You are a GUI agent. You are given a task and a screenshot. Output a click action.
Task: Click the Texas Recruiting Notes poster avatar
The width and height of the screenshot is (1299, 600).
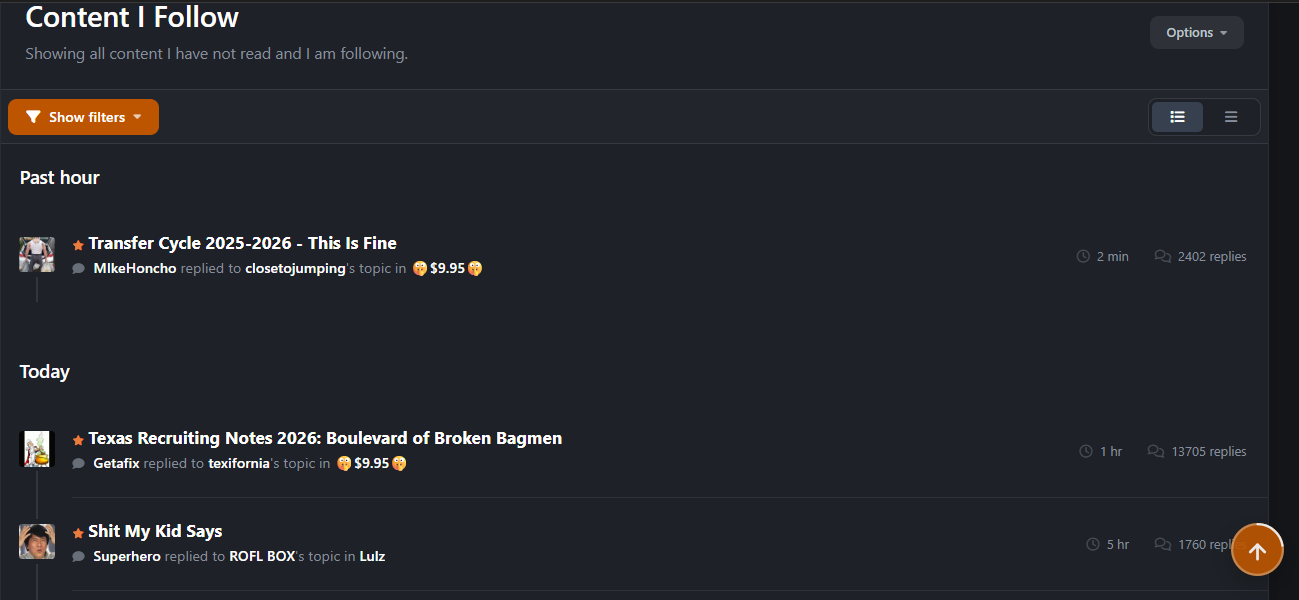click(x=37, y=449)
